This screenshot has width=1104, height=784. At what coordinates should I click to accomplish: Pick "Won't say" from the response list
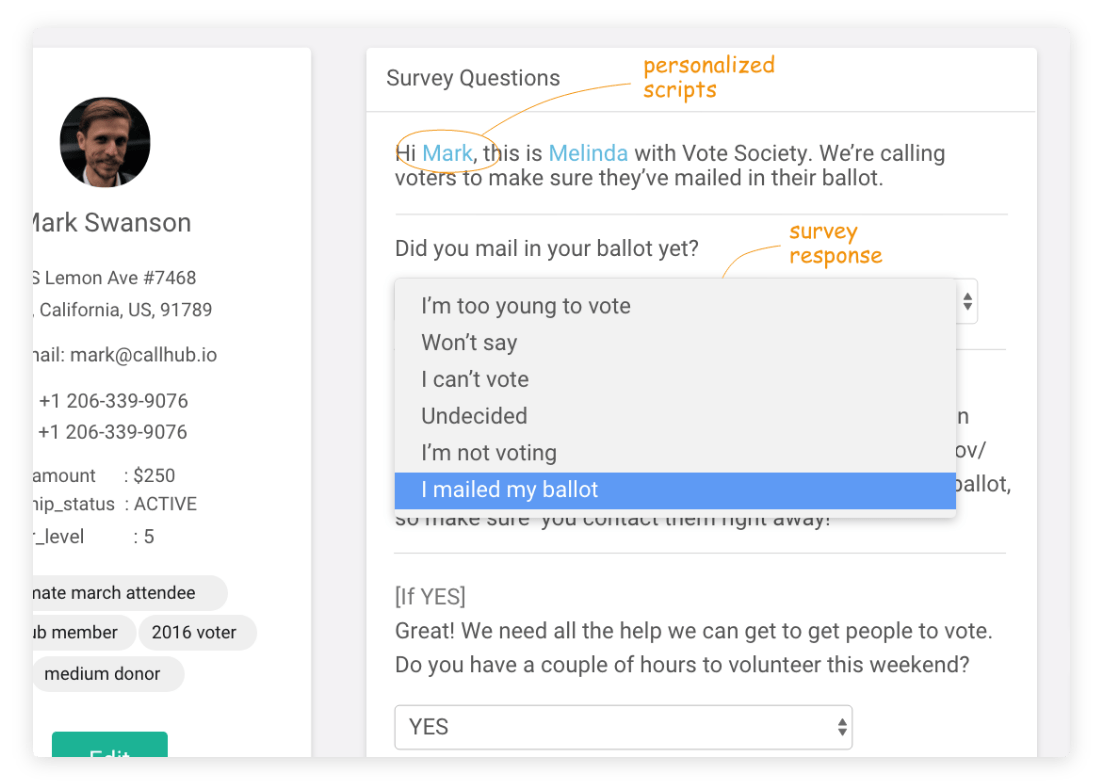coord(675,343)
